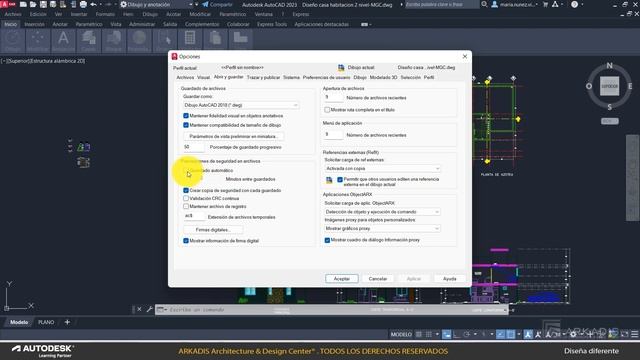Expand the snap mode dropdown arrow in status bar
The image size is (640, 360).
437,334
